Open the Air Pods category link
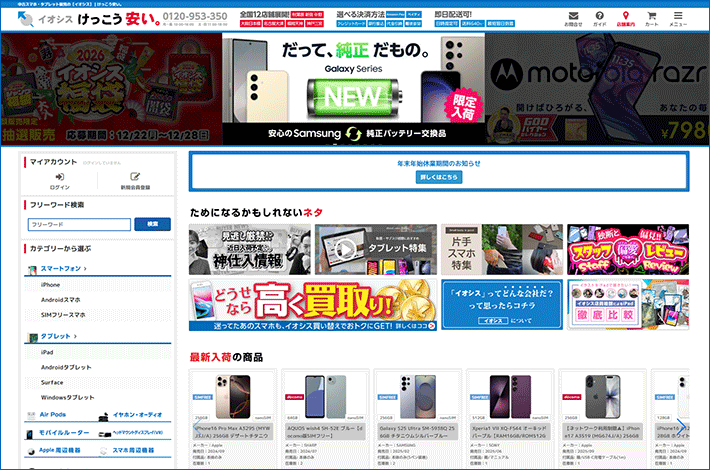The width and height of the screenshot is (710, 470). pyautogui.click(x=52, y=414)
